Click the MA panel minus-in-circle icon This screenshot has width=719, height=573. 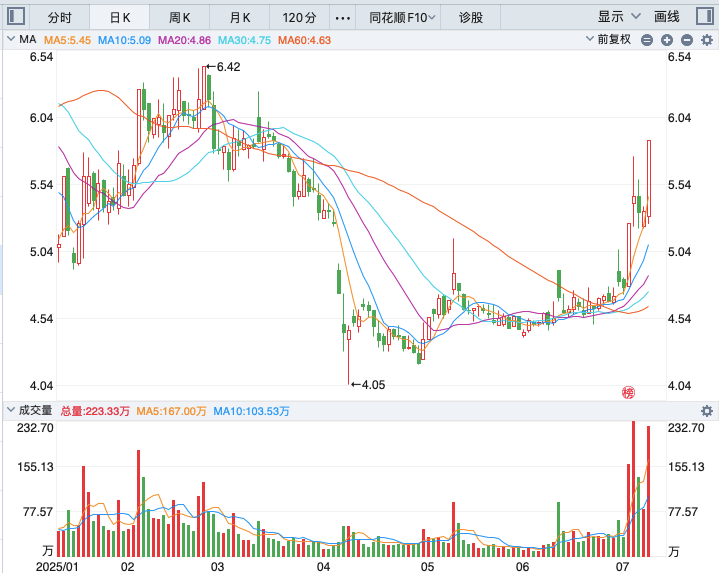(647, 40)
